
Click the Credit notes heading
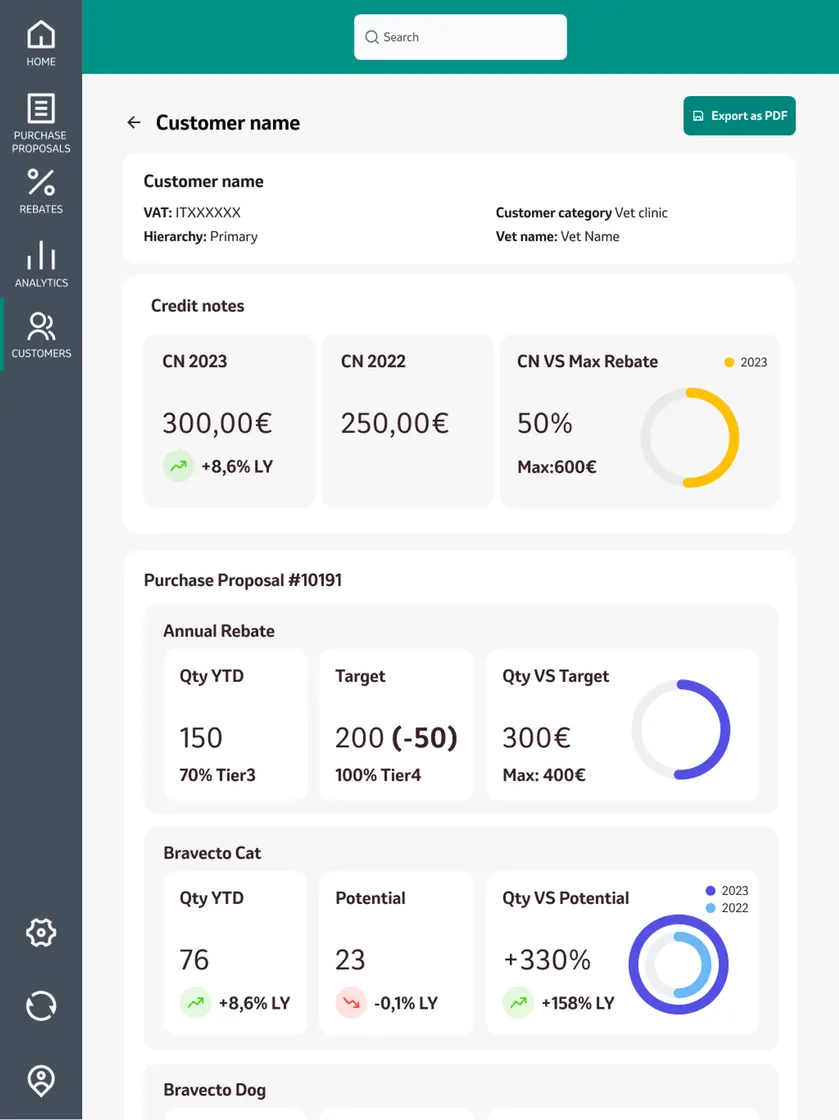coord(198,306)
